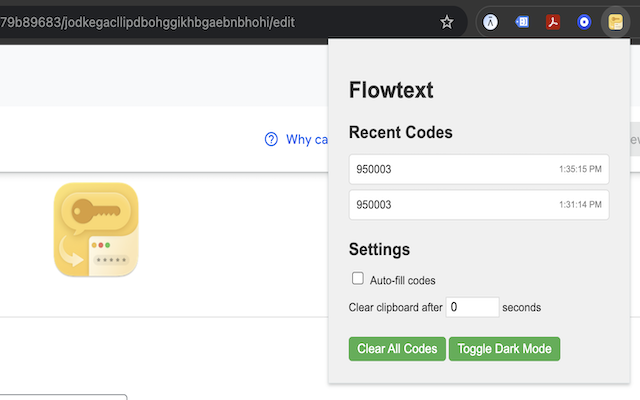Click the Flowtext key app icon thumbnail
This screenshot has width=640, height=400.
coord(96,229)
